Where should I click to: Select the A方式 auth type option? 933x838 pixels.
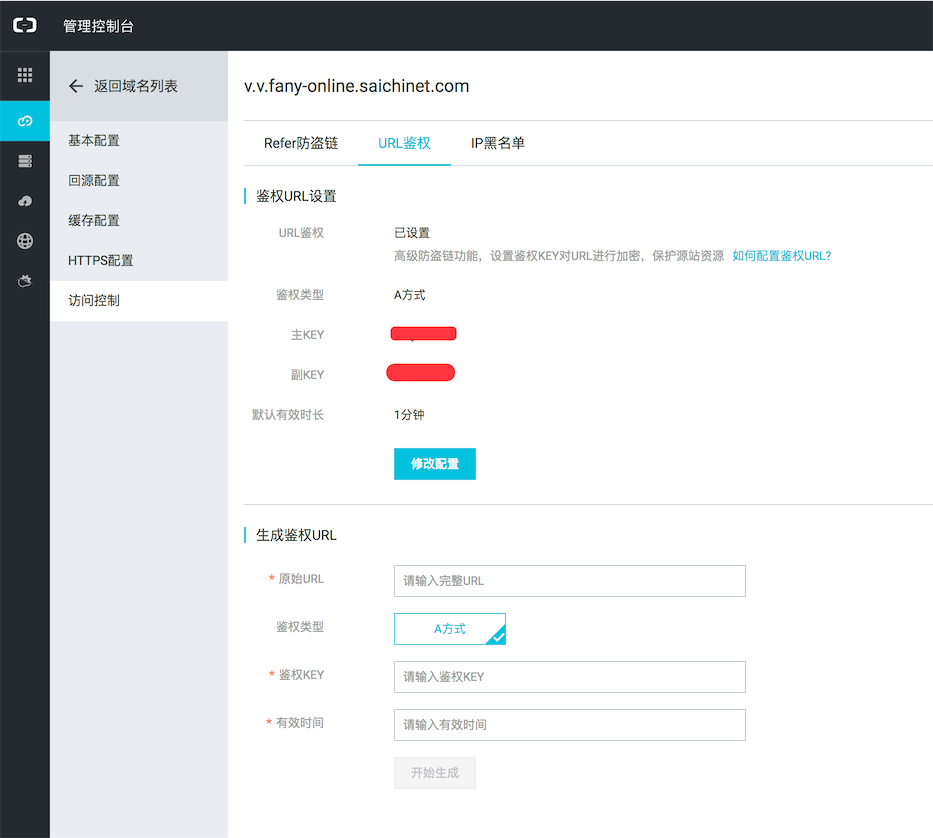(450, 629)
